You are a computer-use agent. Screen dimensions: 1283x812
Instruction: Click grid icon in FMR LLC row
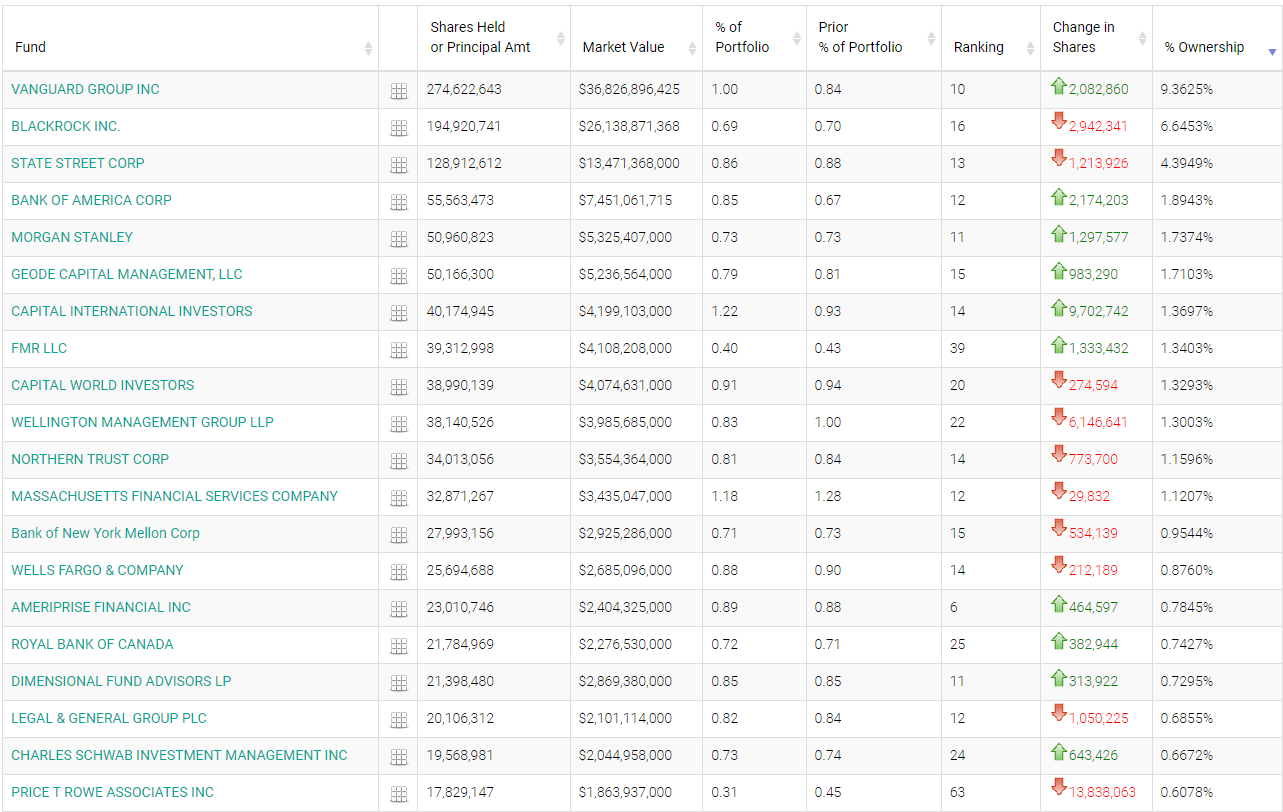click(x=399, y=350)
